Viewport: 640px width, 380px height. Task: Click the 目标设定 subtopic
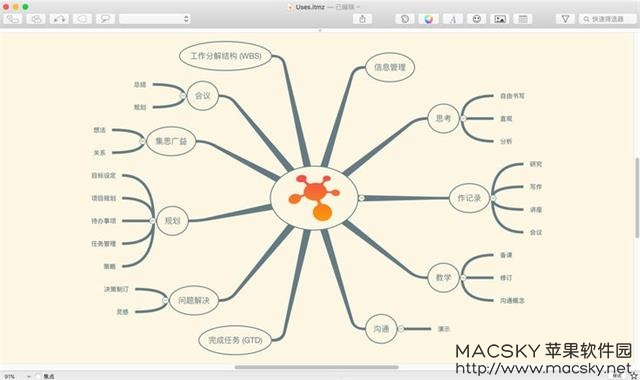point(104,176)
